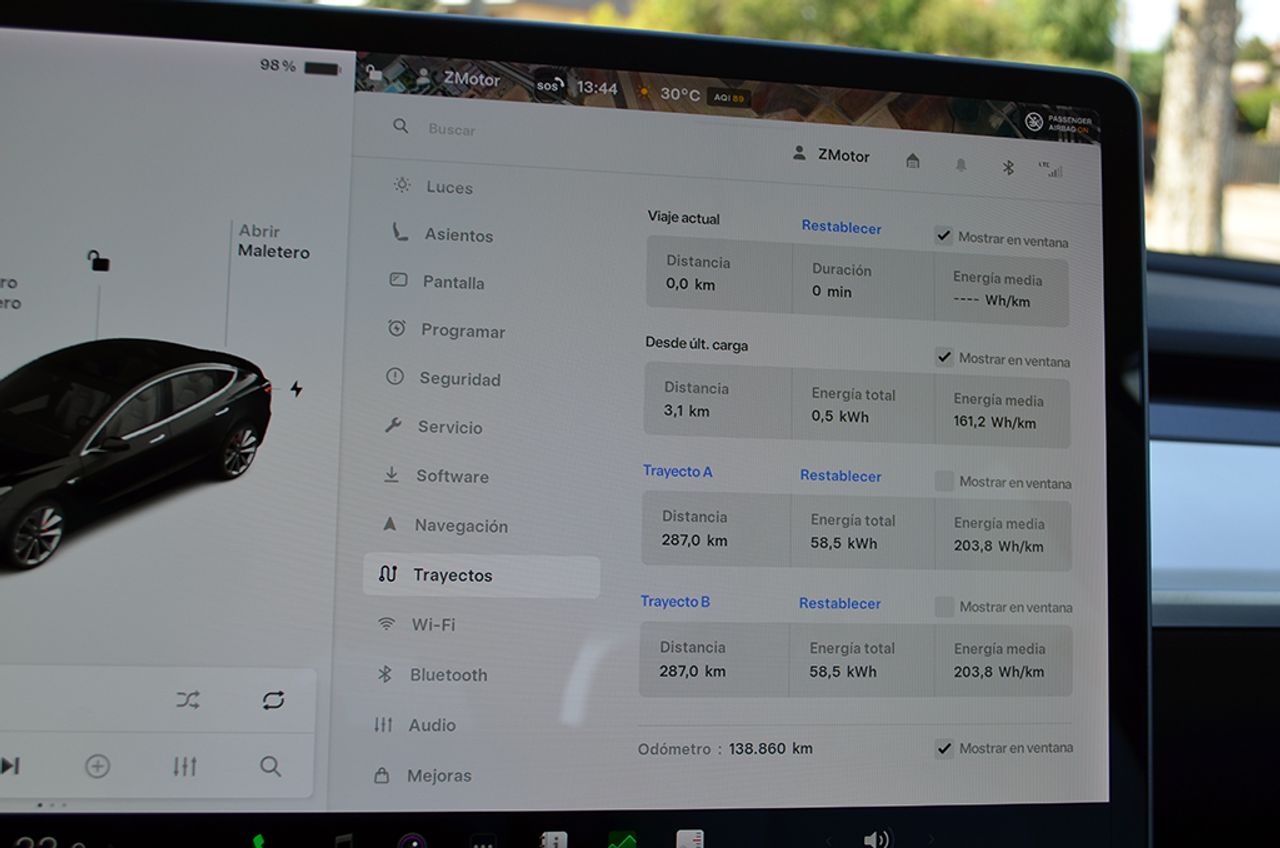Open the Bluetooth icon in header bar
Image resolution: width=1280 pixels, height=848 pixels.
pos(1008,167)
